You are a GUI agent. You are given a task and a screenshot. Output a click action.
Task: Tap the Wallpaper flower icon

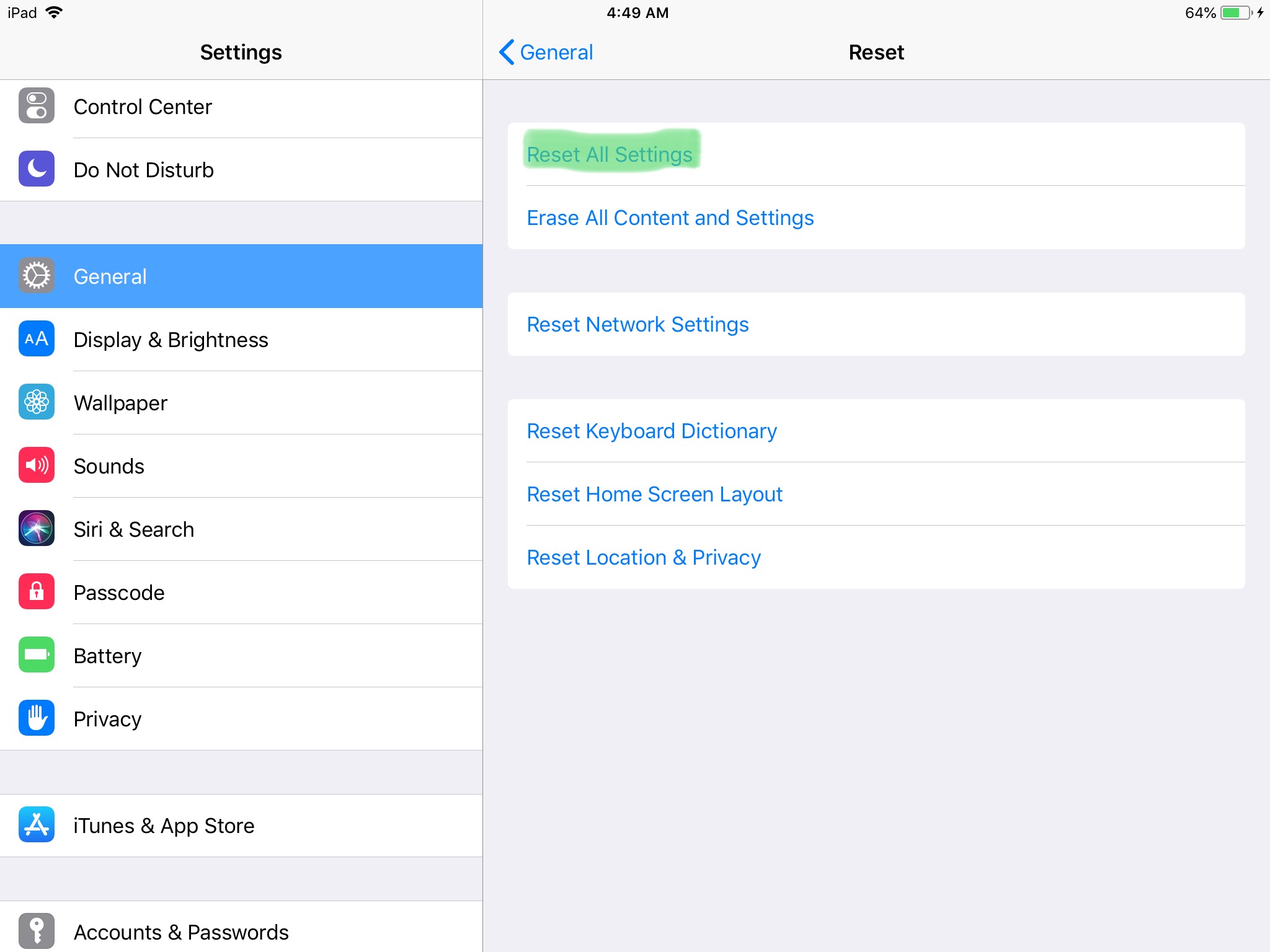[37, 402]
